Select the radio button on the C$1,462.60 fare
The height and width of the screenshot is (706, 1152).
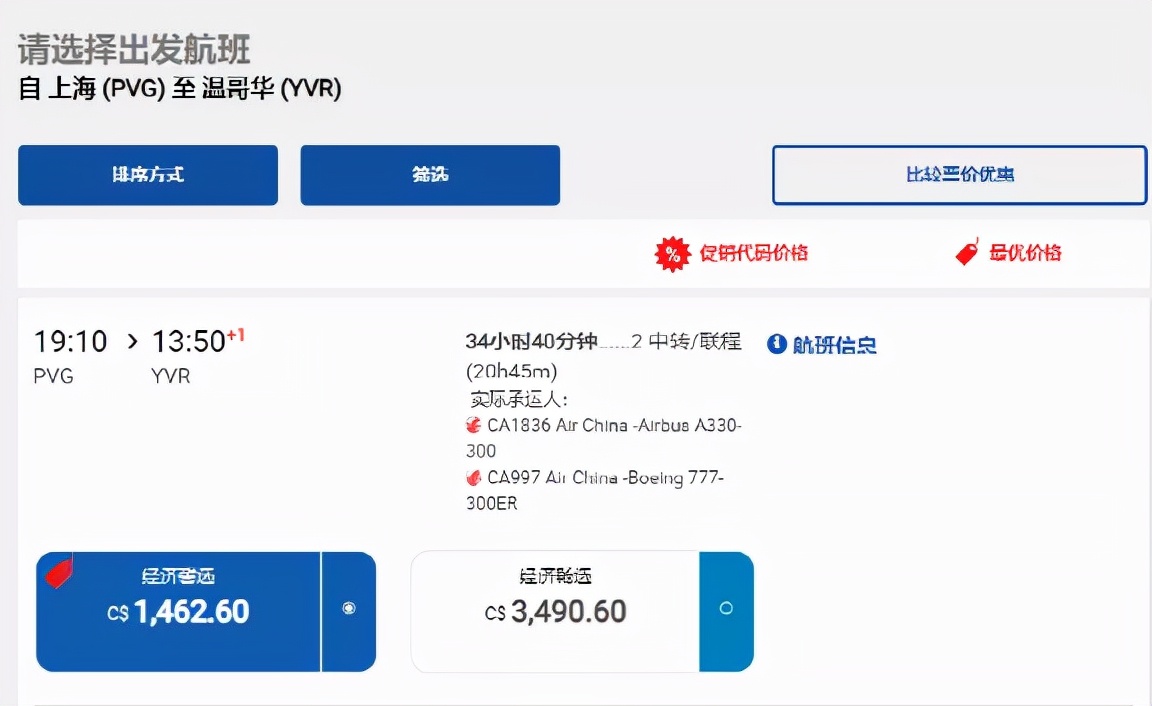pyautogui.click(x=348, y=607)
